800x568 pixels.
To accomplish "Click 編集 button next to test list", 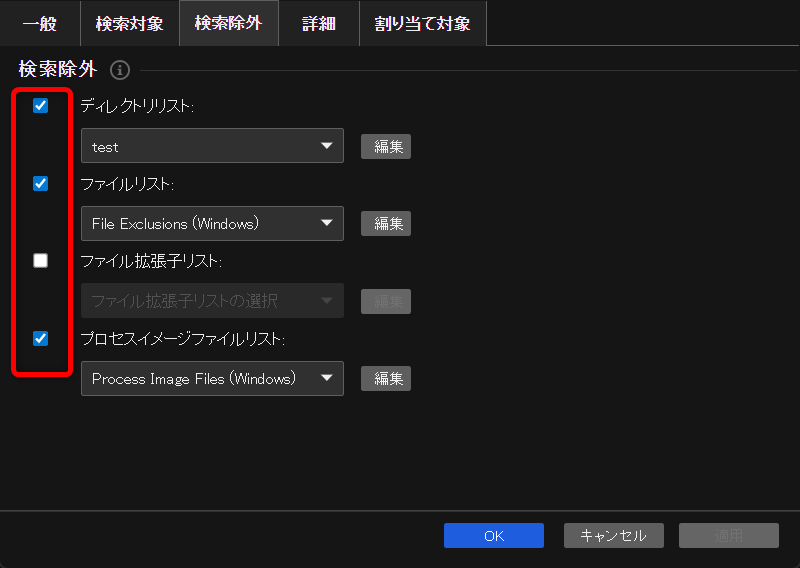I will tap(386, 146).
